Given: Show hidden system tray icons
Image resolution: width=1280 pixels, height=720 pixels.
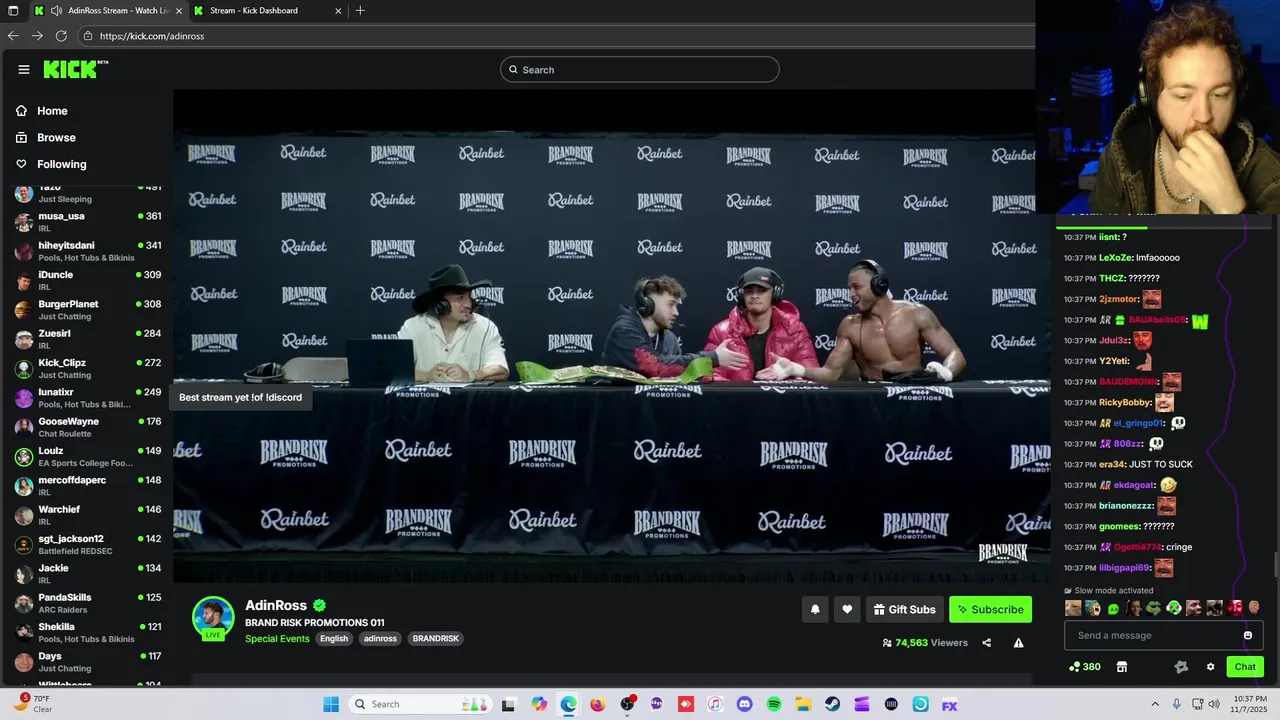Looking at the screenshot, I should click(1155, 704).
